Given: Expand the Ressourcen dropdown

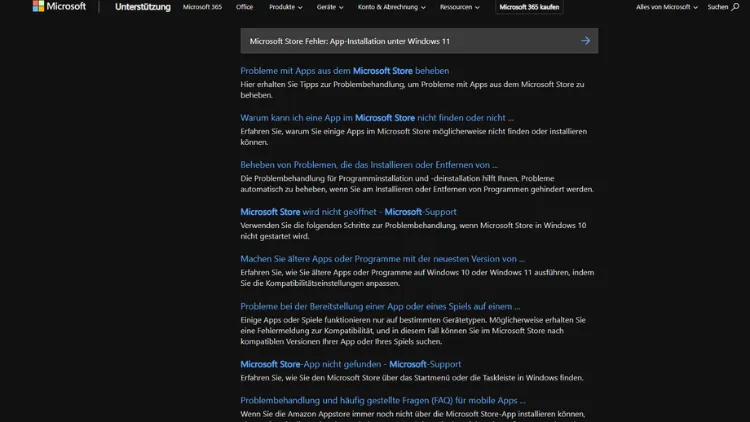Looking at the screenshot, I should coord(460,7).
